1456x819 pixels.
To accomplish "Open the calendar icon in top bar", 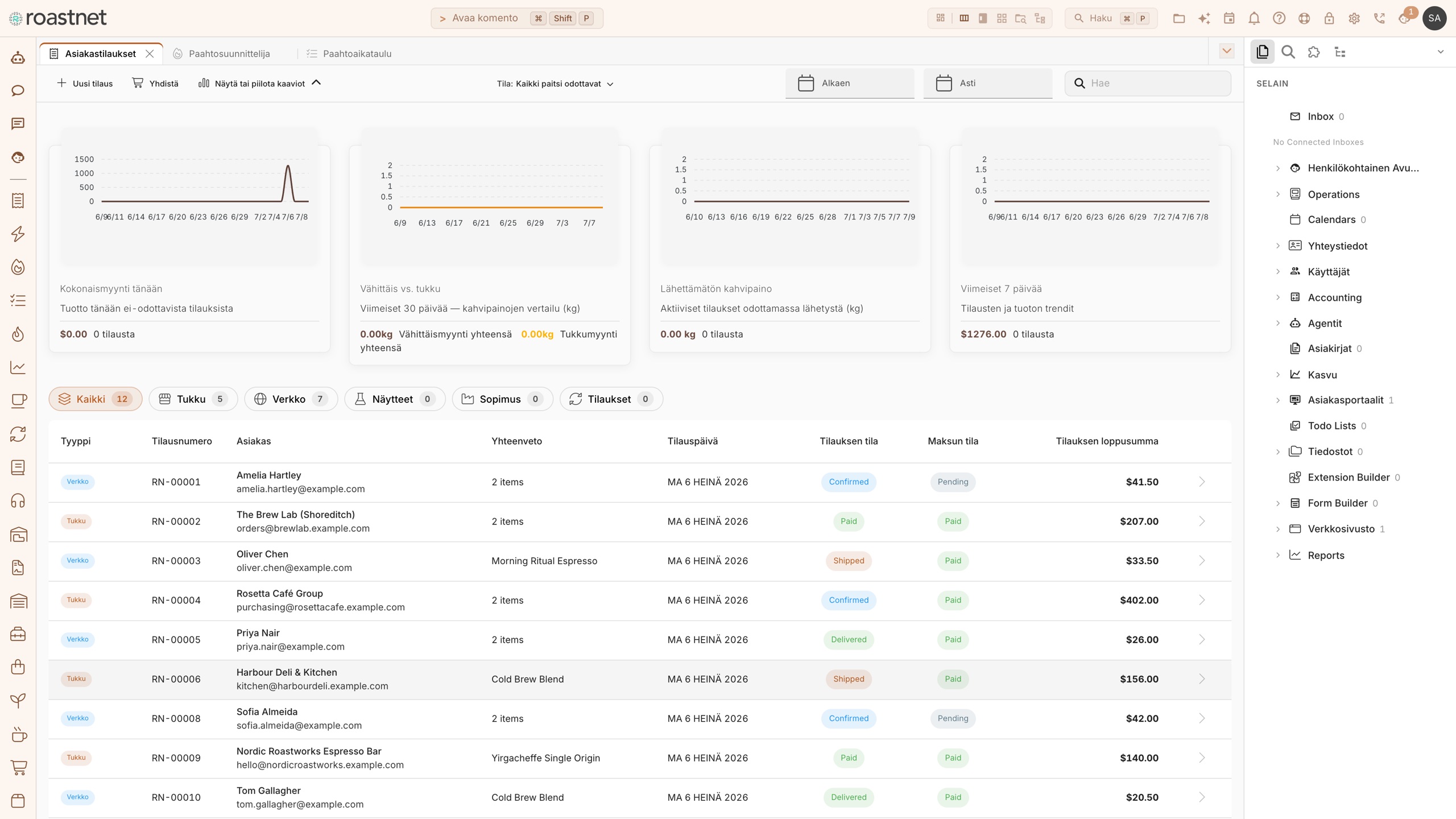I will pyautogui.click(x=1228, y=18).
